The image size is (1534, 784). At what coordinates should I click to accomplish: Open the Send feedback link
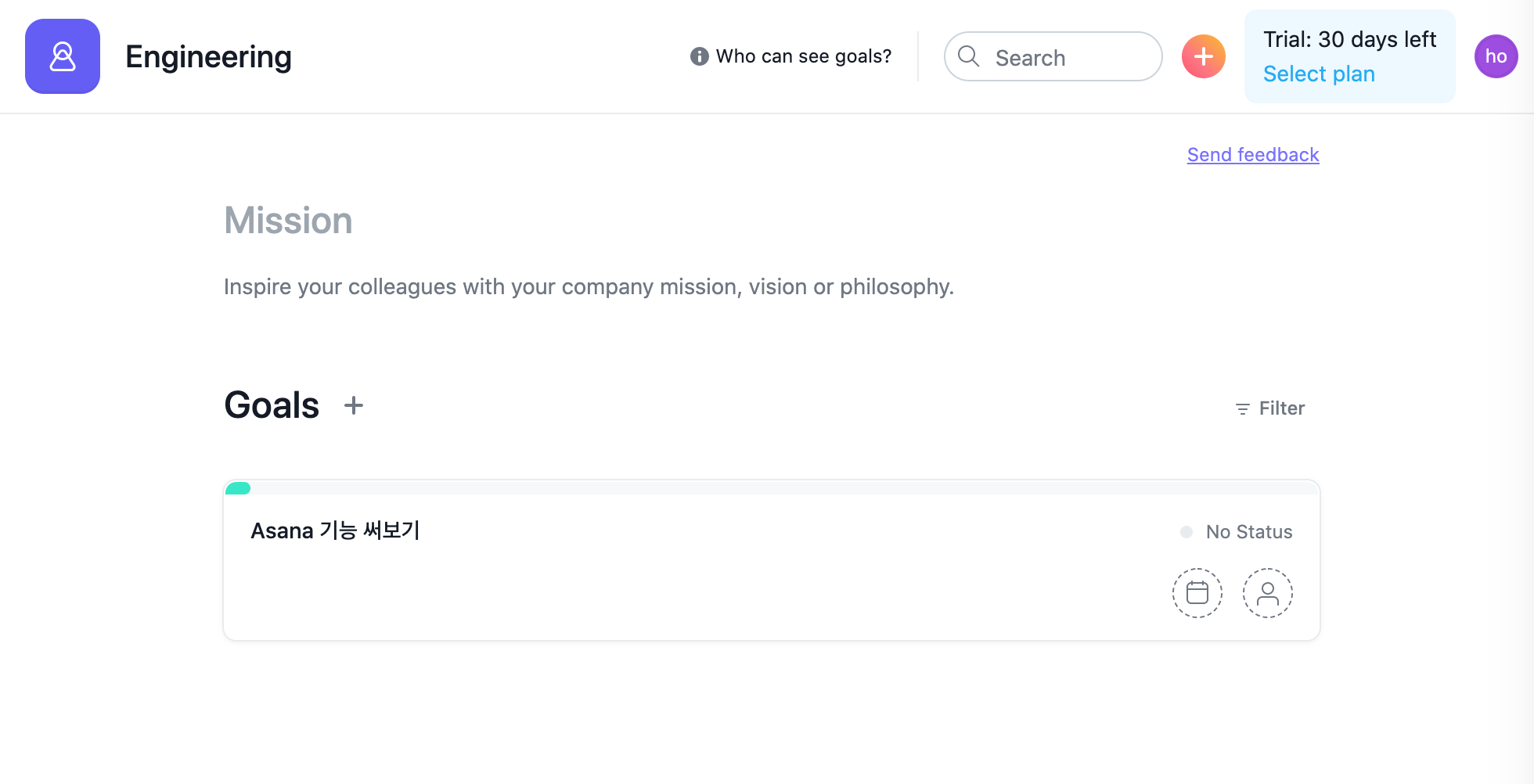click(x=1253, y=155)
